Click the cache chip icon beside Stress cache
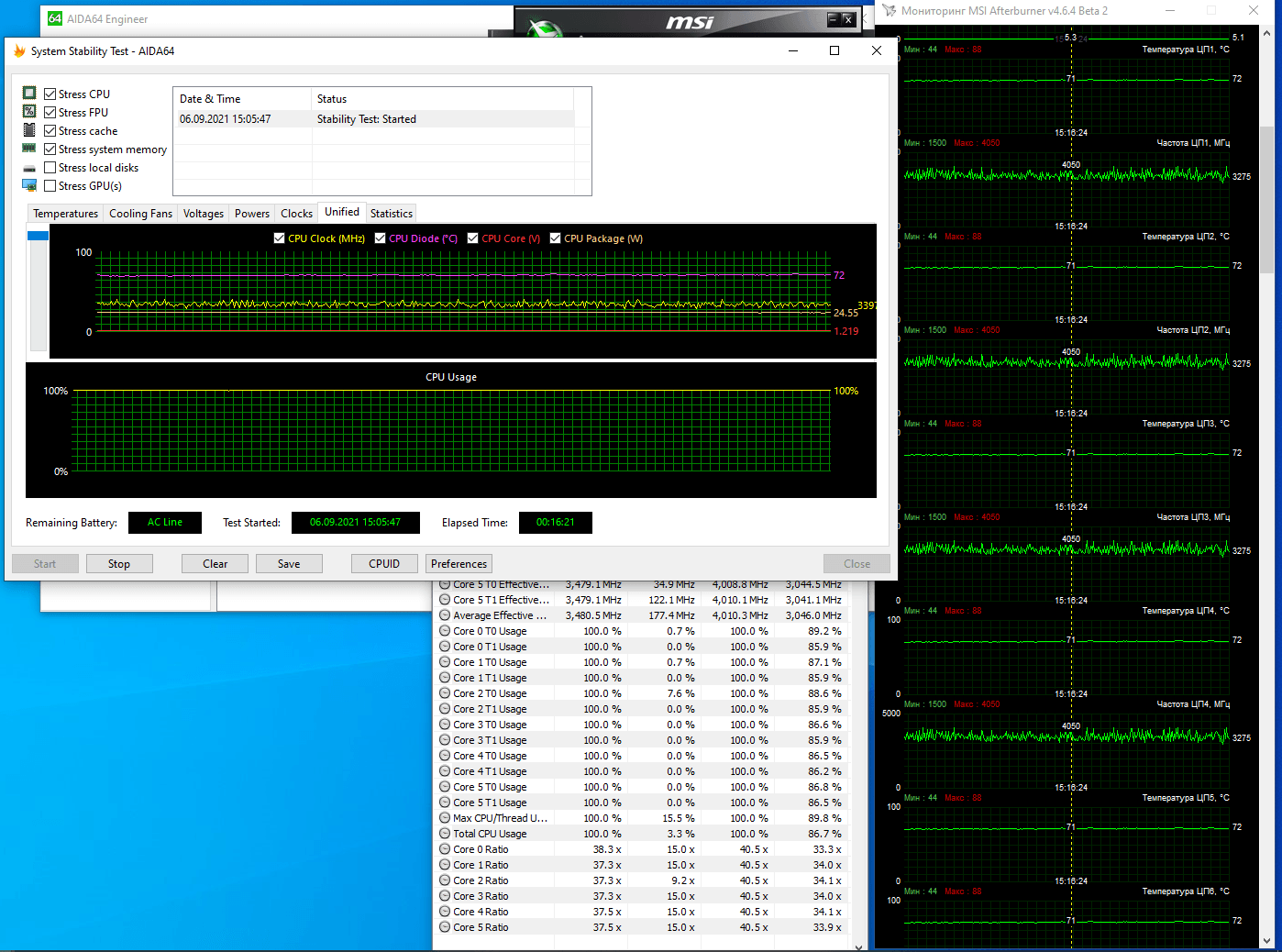Screen dimensions: 1282x952 [29, 130]
